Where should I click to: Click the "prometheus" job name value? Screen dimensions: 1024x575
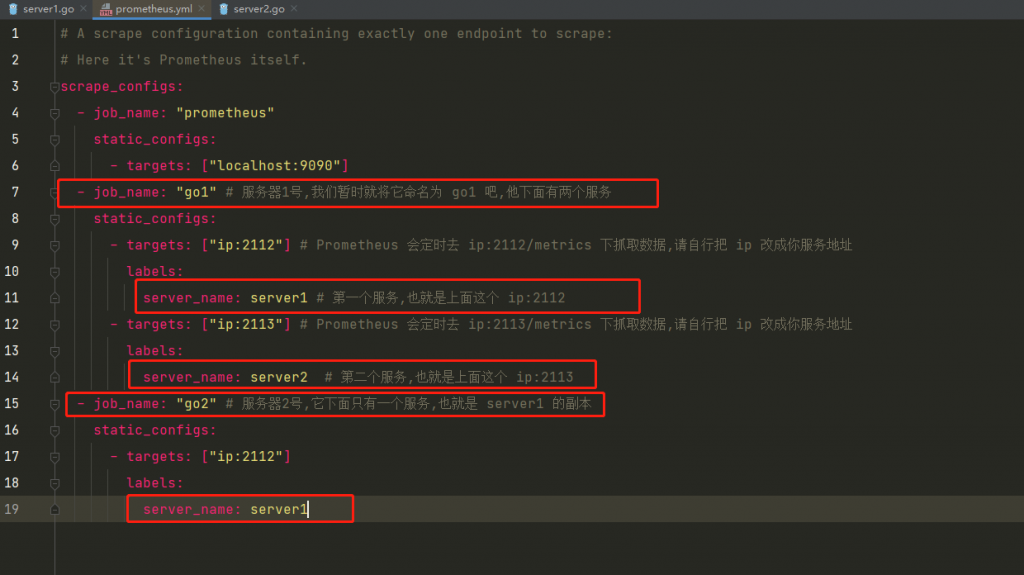pyautogui.click(x=225, y=113)
